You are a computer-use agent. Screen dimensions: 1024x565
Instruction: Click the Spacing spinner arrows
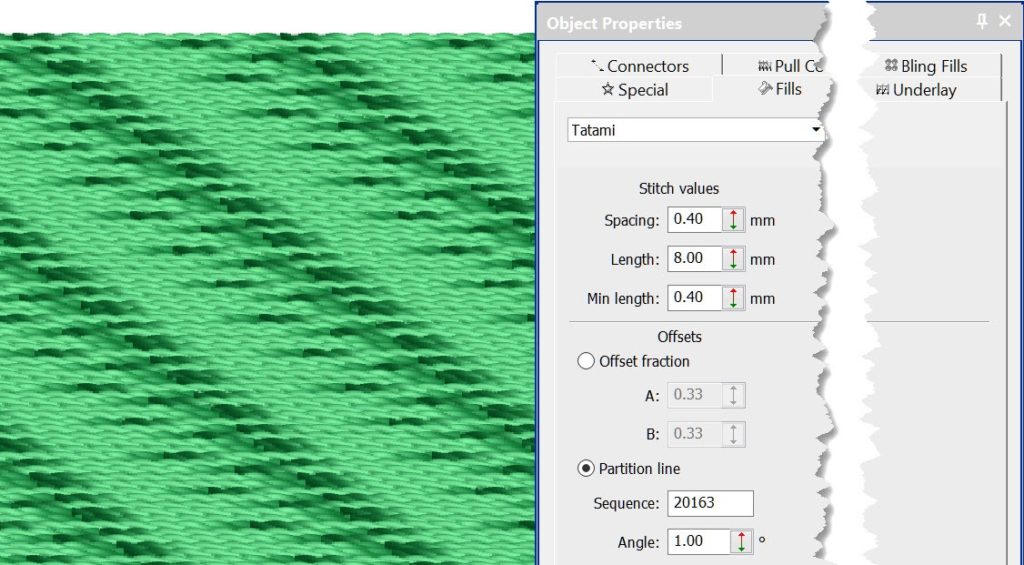coord(735,219)
